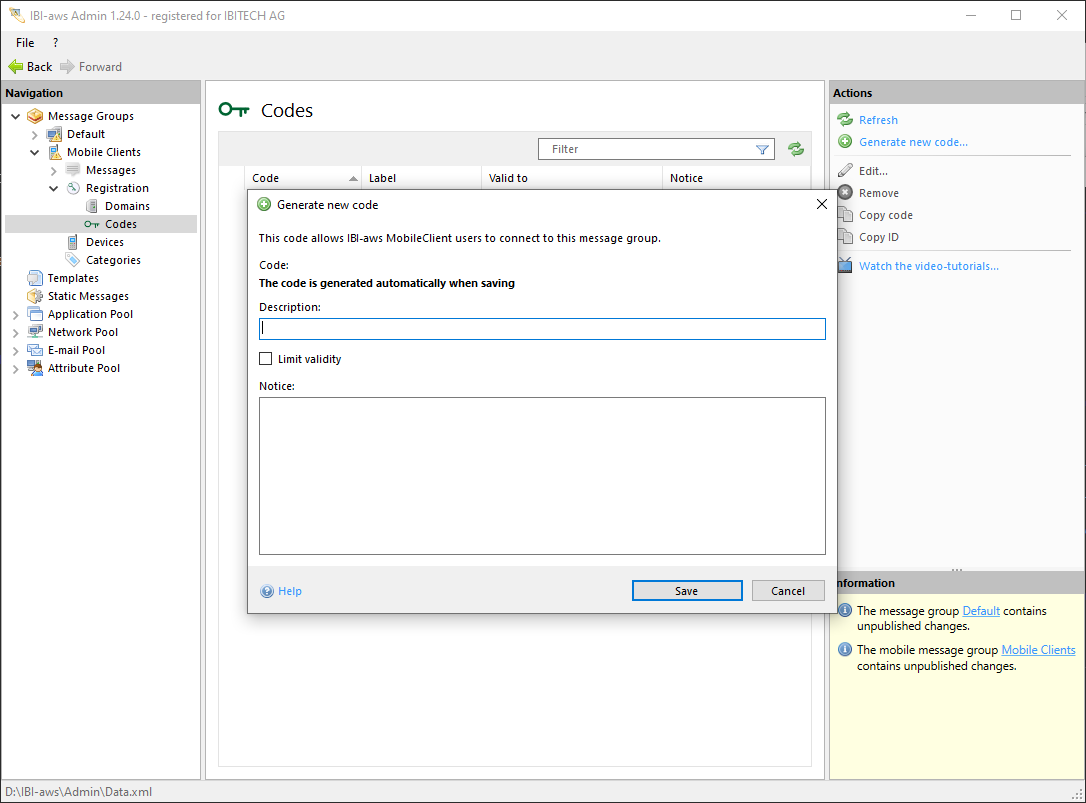This screenshot has width=1086, height=803.
Task: Click the Templates icon in the navigation
Action: pyautogui.click(x=35, y=278)
